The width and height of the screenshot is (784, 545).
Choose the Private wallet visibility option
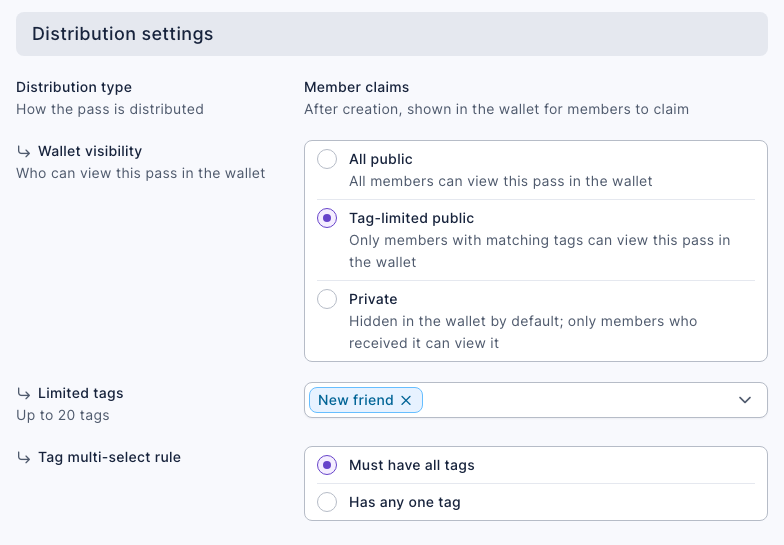tap(327, 300)
